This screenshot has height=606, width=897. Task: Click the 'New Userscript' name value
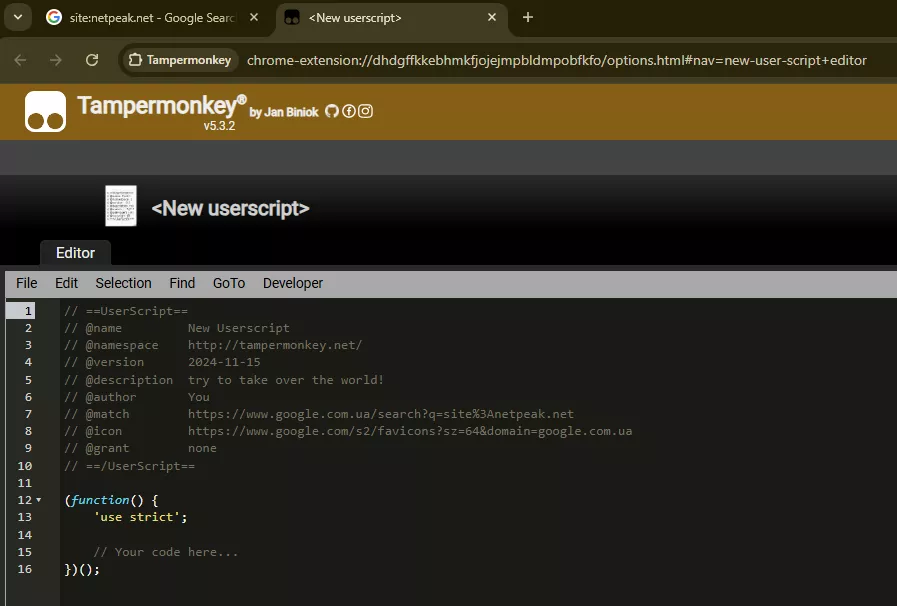[239, 328]
